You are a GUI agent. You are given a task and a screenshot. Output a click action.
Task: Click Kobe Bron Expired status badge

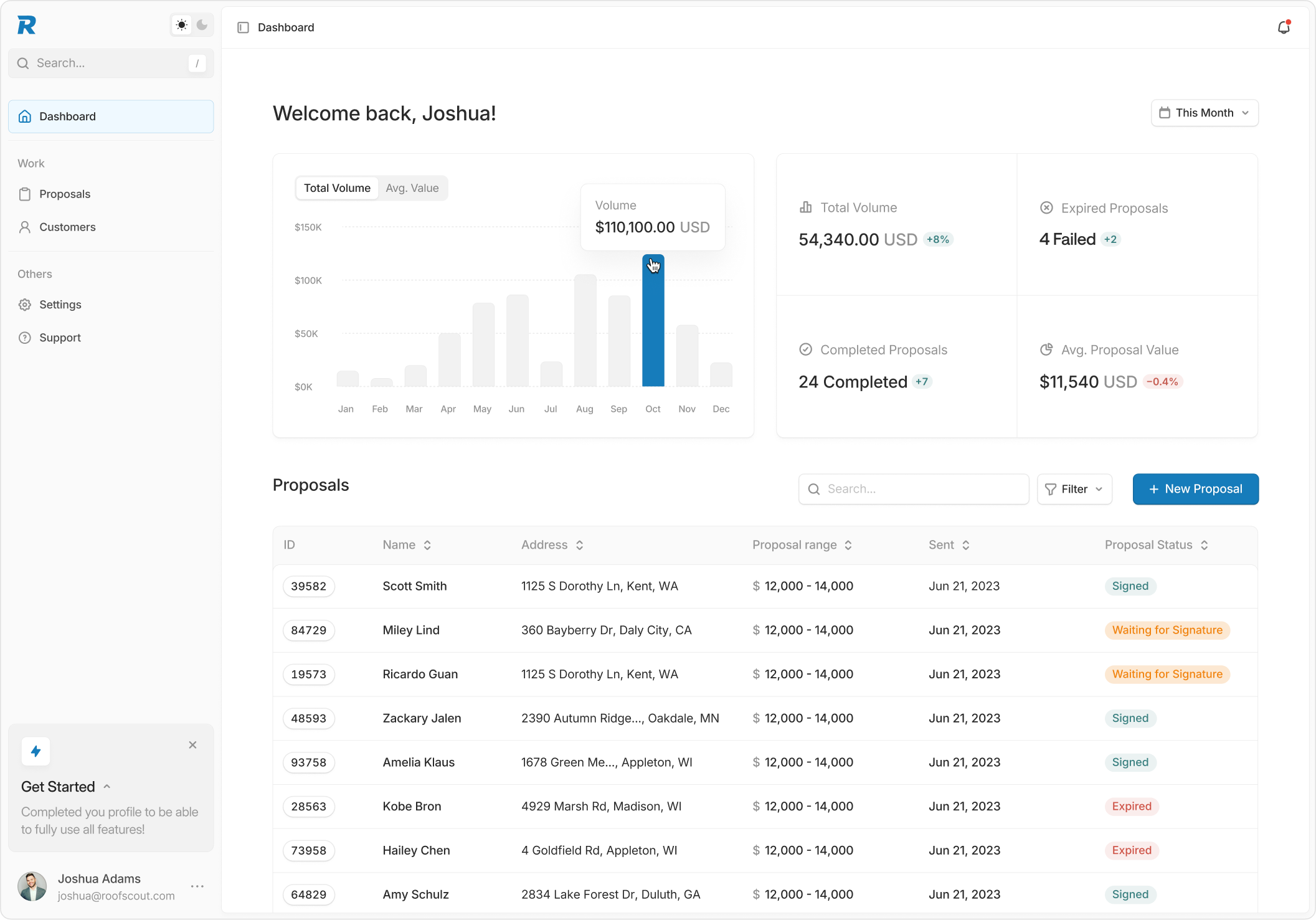click(x=1132, y=807)
